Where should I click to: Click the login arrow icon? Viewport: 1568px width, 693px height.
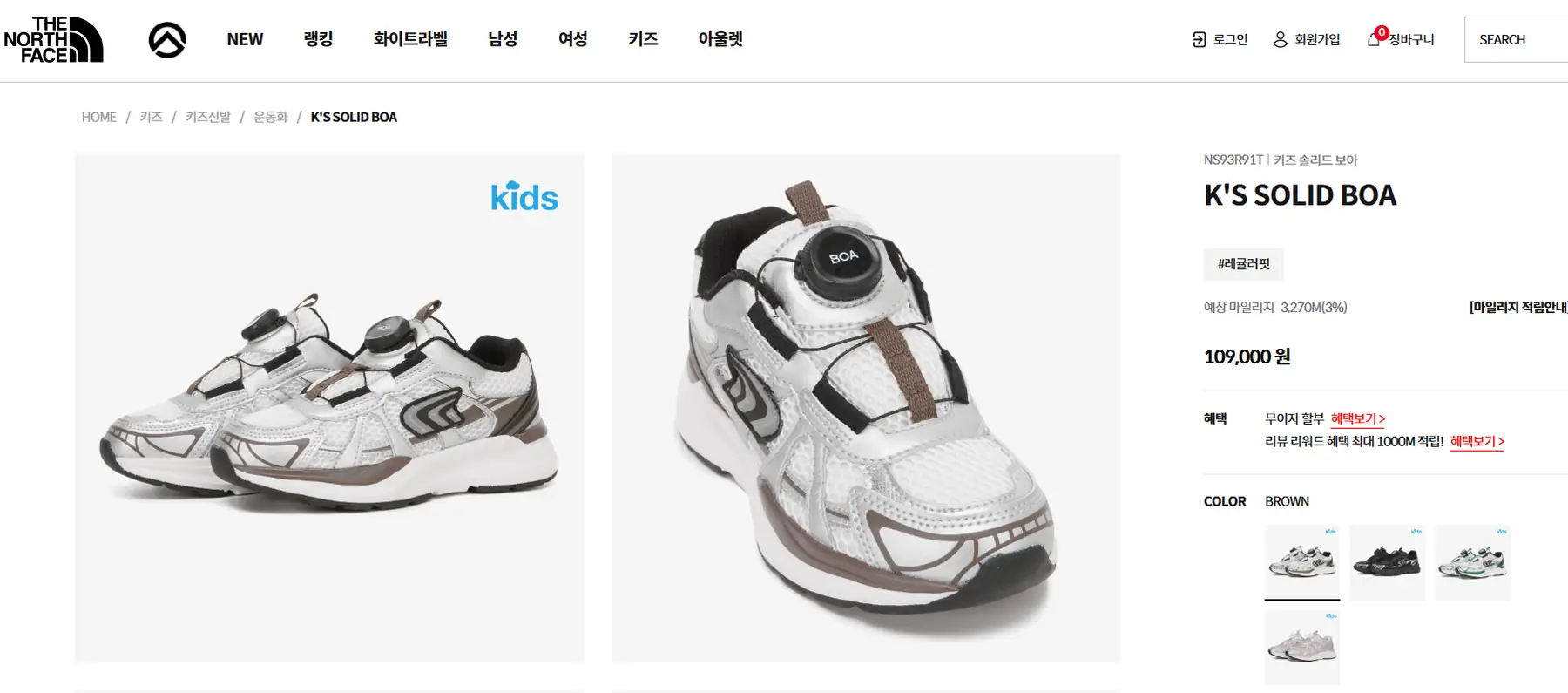1200,39
